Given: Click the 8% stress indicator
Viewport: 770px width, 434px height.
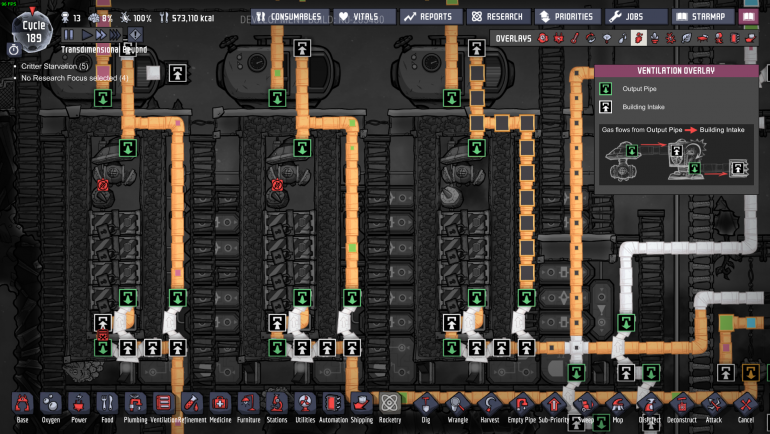Looking at the screenshot, I should coord(101,18).
